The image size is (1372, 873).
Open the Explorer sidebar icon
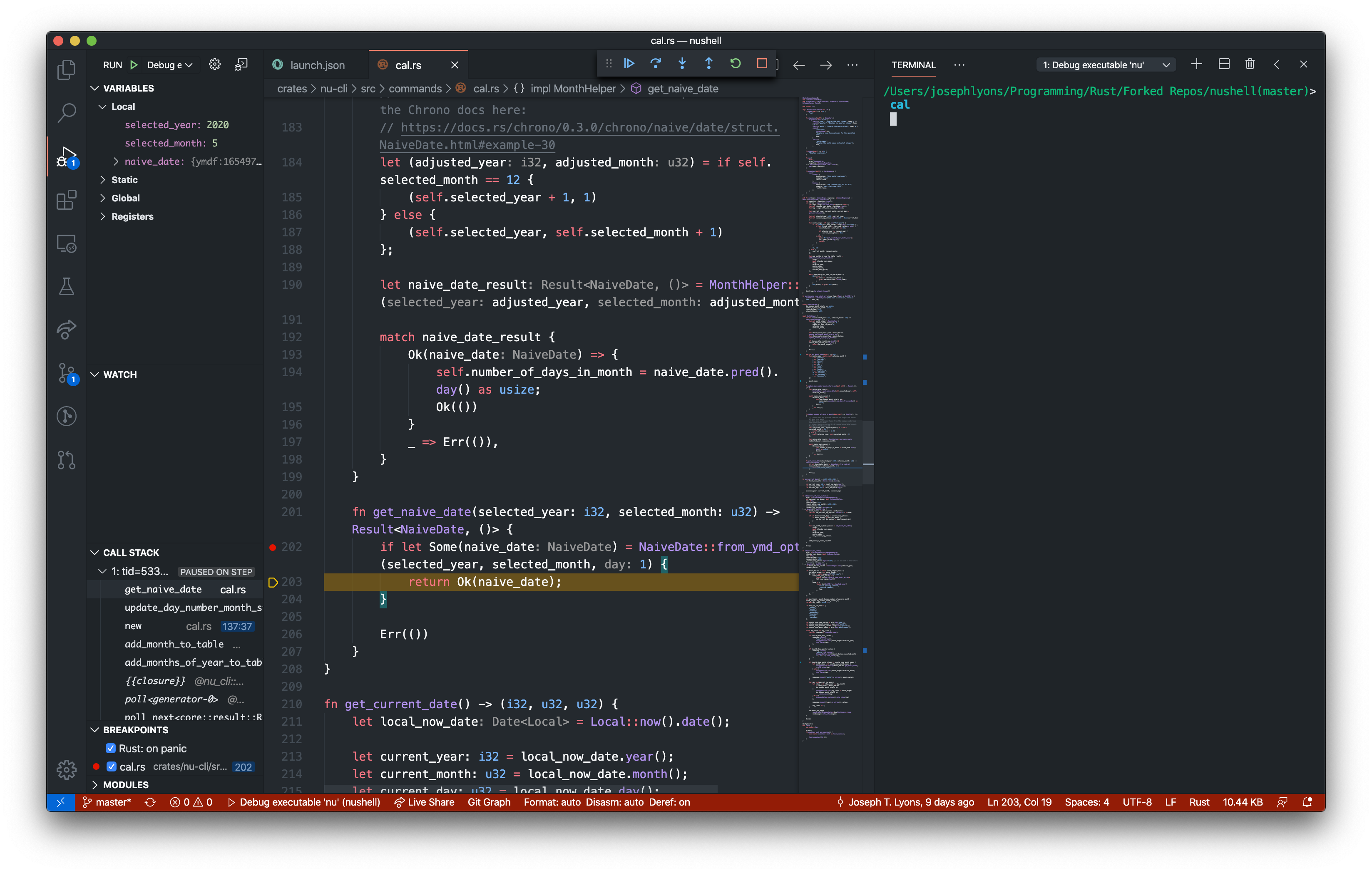[66, 69]
